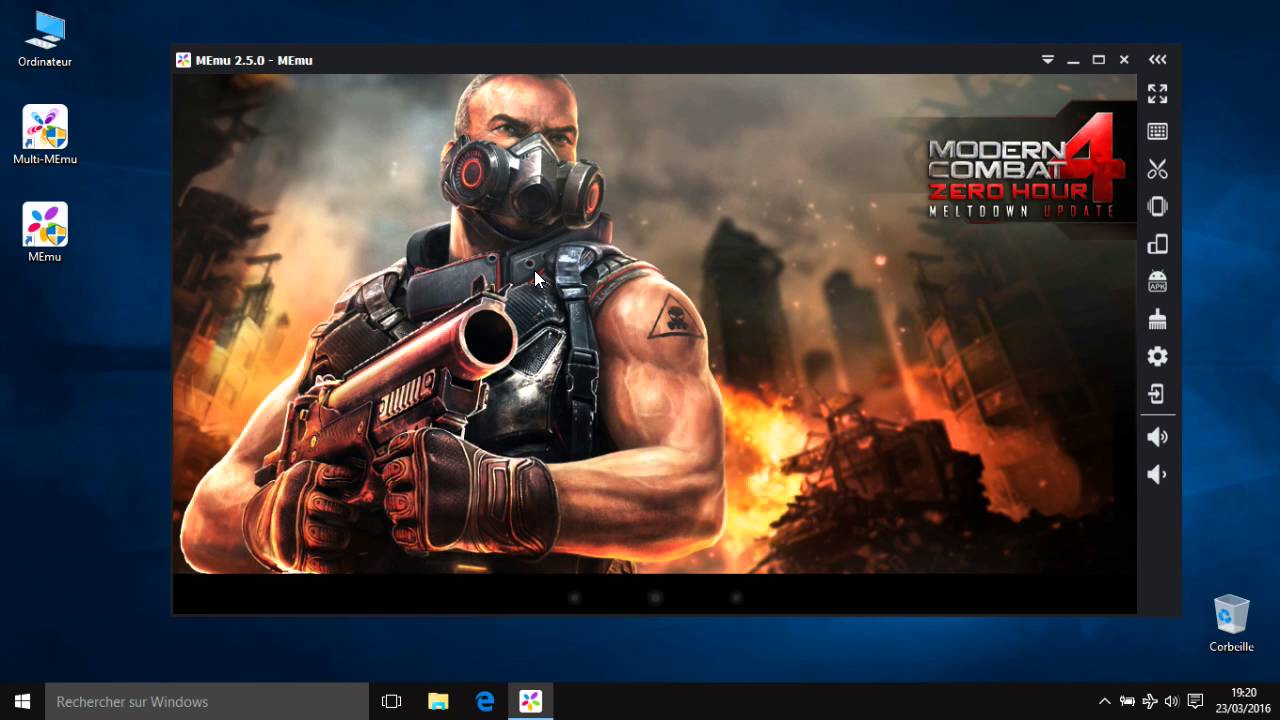Run the memory cleaner broom icon

1157,319
